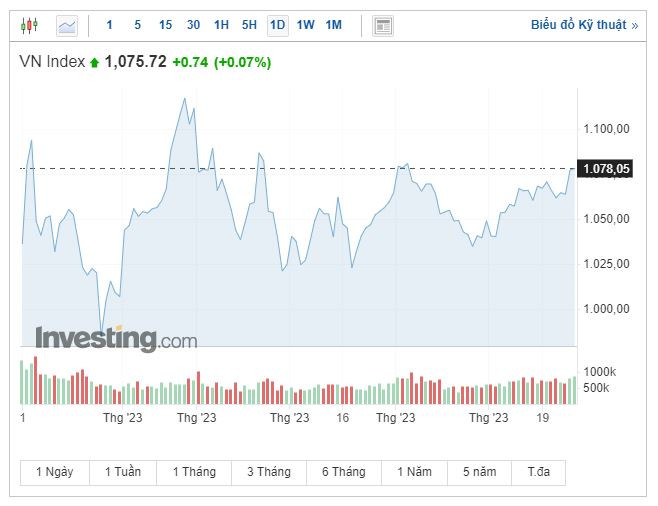
Task: Click the 1.078,05 current price label
Action: pos(606,169)
